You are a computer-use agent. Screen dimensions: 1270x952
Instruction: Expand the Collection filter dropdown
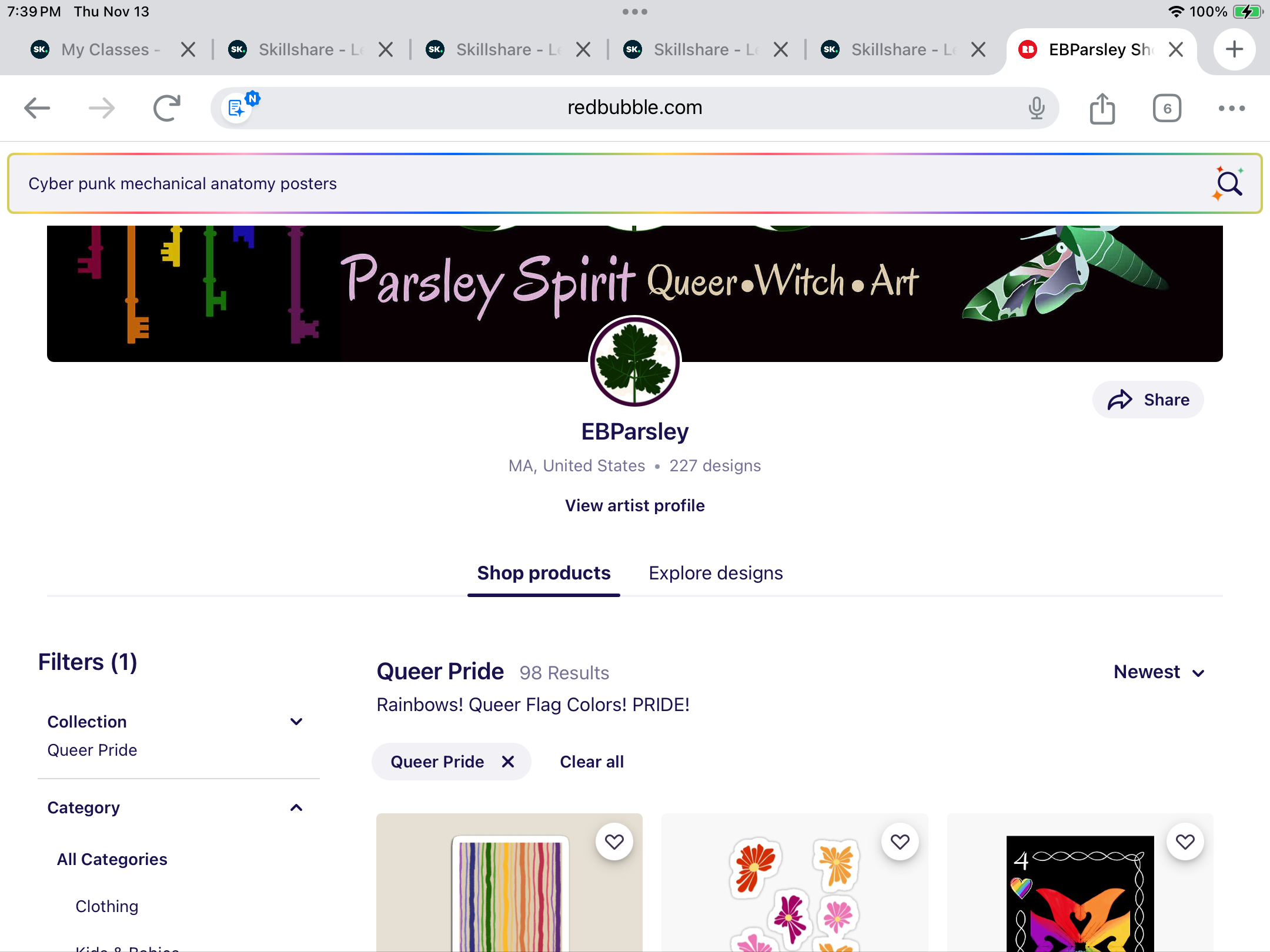[x=296, y=722]
